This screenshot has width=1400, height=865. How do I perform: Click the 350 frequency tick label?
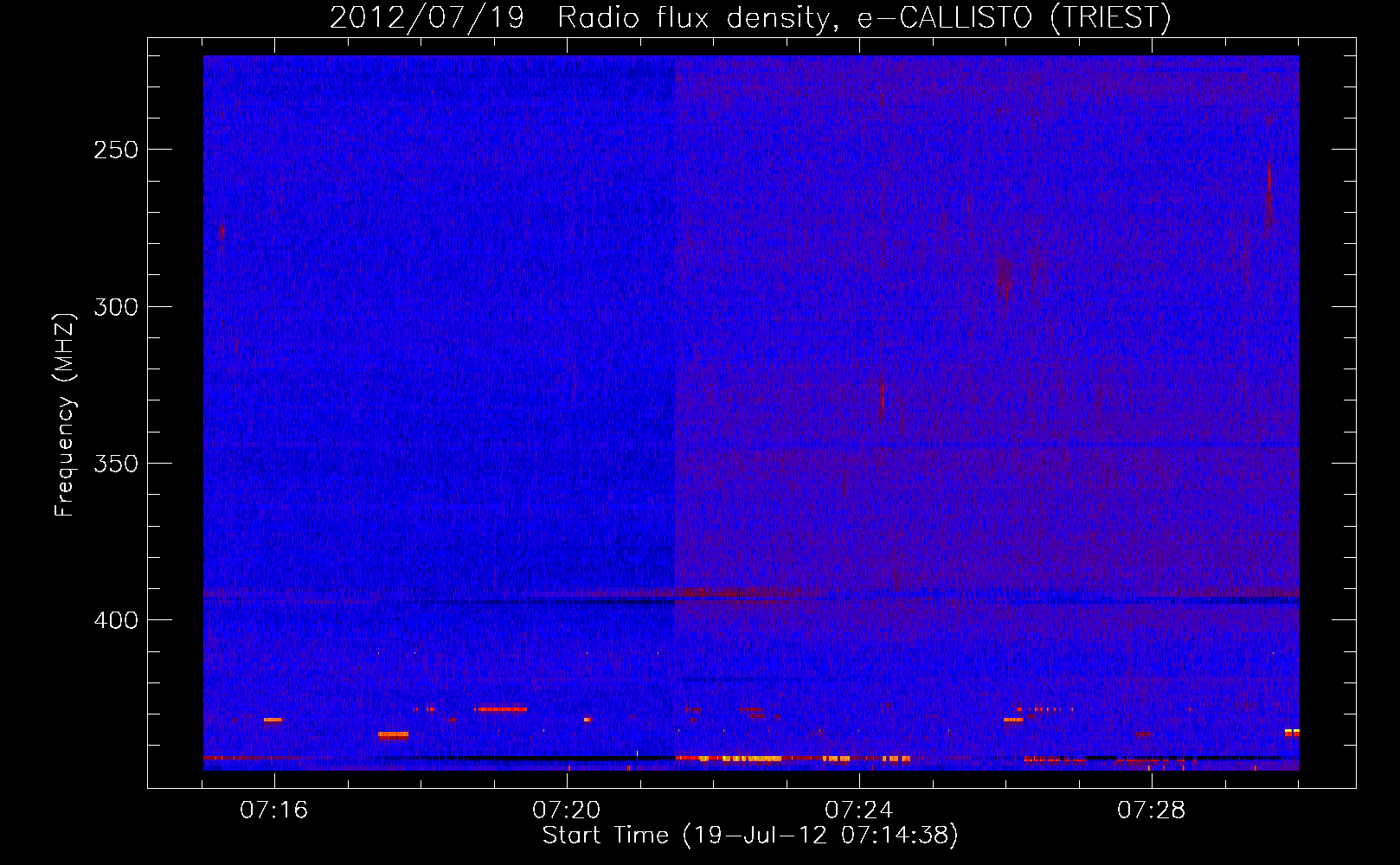click(116, 464)
